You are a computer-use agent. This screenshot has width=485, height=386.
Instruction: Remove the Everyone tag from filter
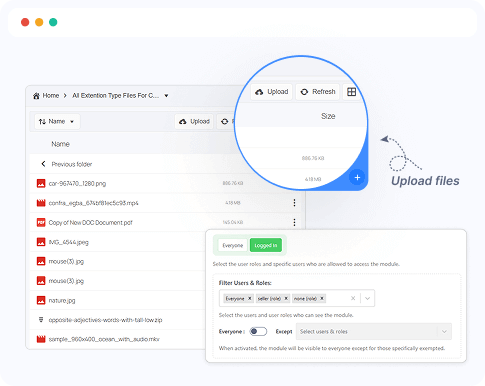pos(249,298)
